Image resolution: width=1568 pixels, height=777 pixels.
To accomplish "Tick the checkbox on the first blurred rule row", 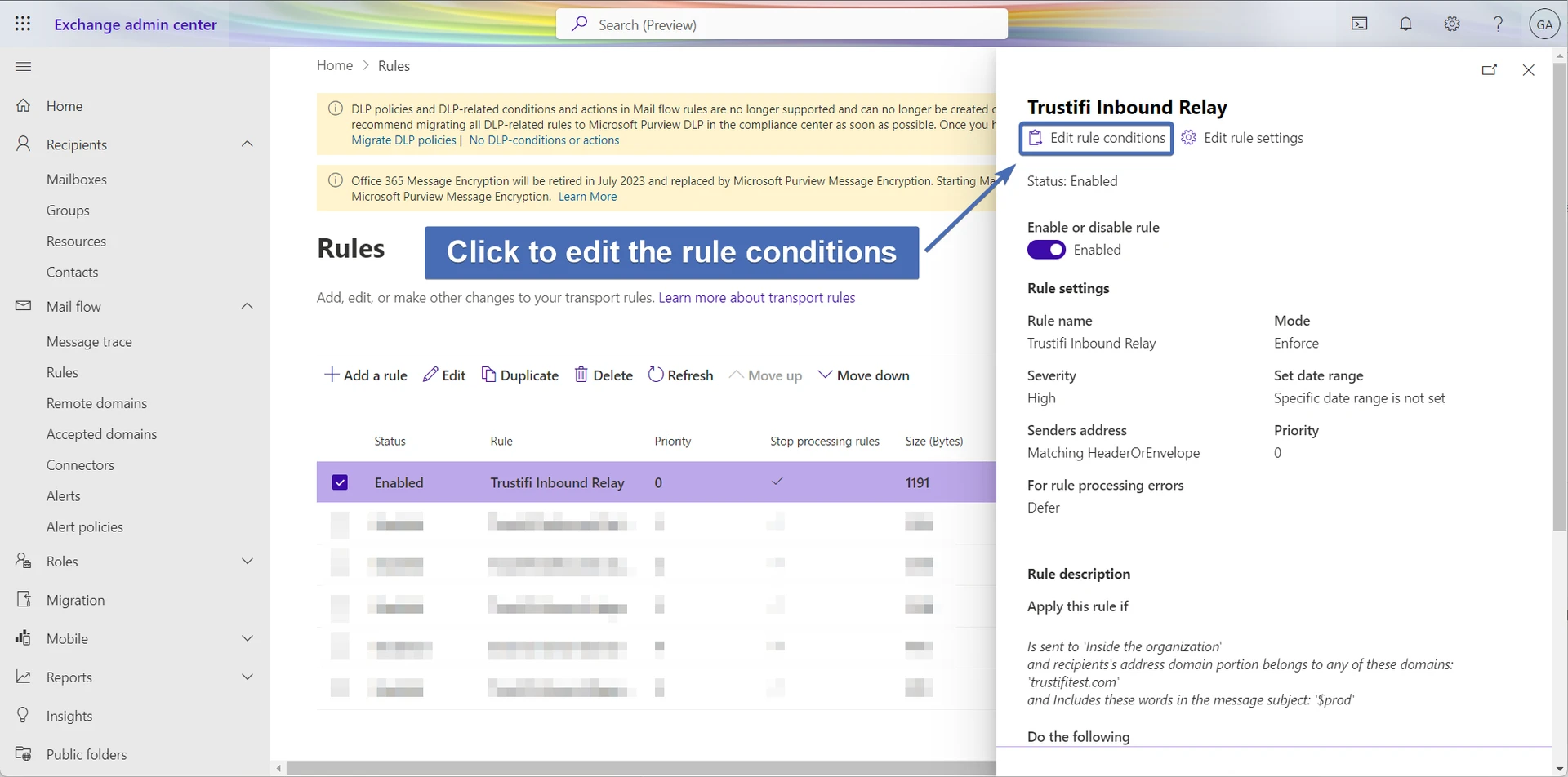I will [x=340, y=524].
